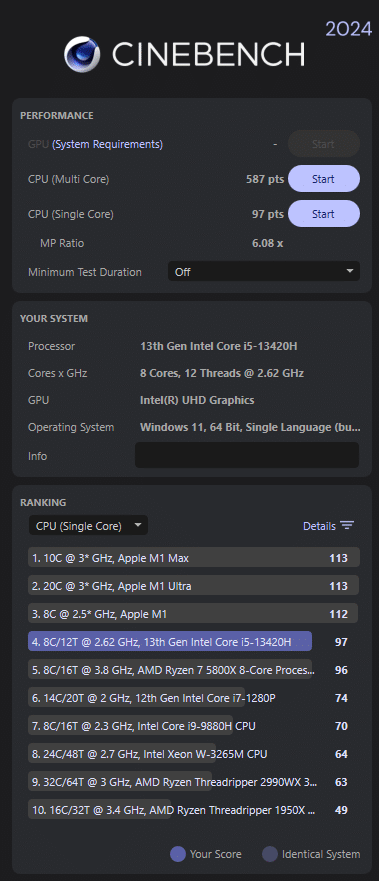This screenshot has height=881, width=379.
Task: Select the 8C Apple M1 ranking row
Action: 194,614
